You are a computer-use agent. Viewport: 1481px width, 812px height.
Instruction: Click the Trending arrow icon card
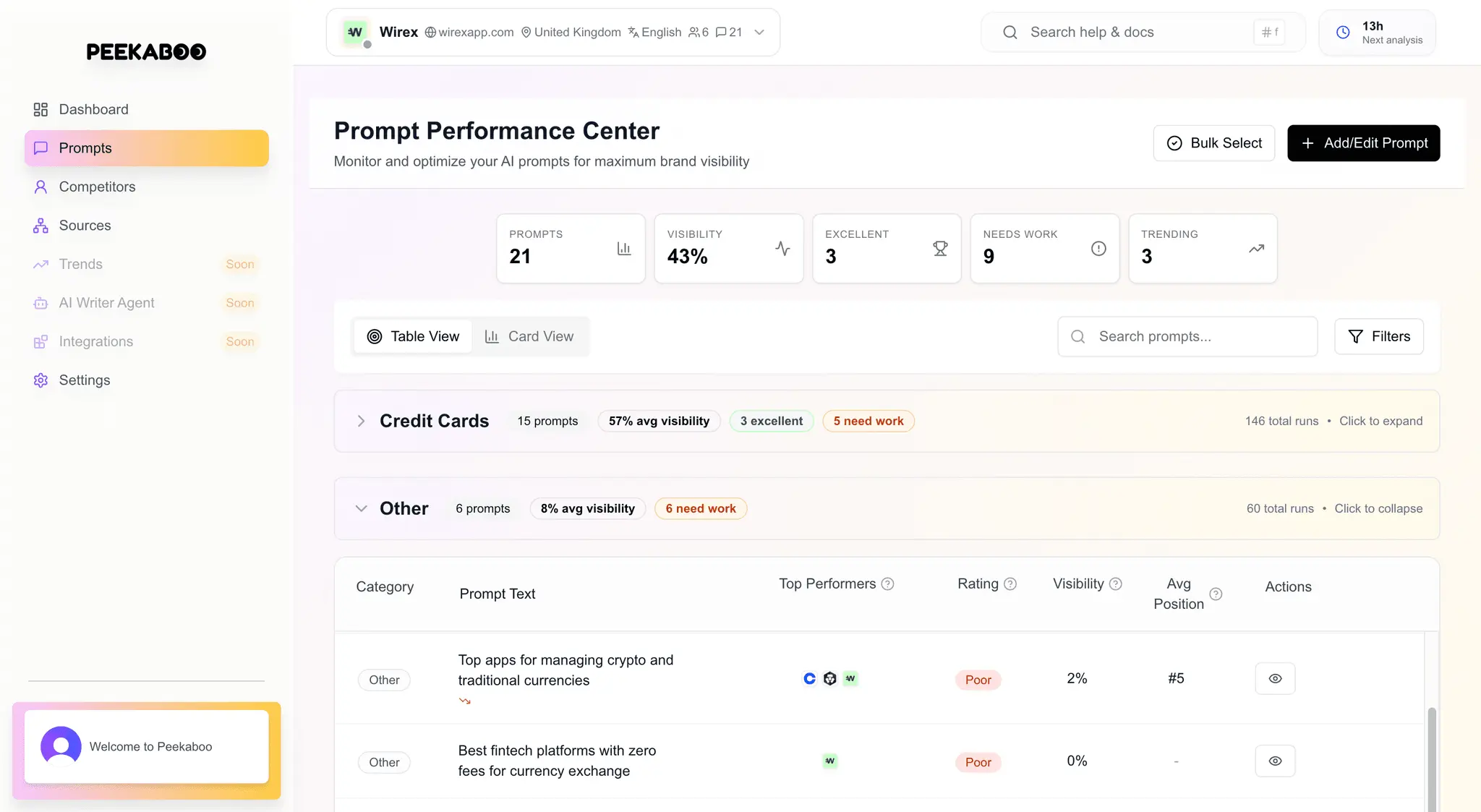coord(1256,249)
